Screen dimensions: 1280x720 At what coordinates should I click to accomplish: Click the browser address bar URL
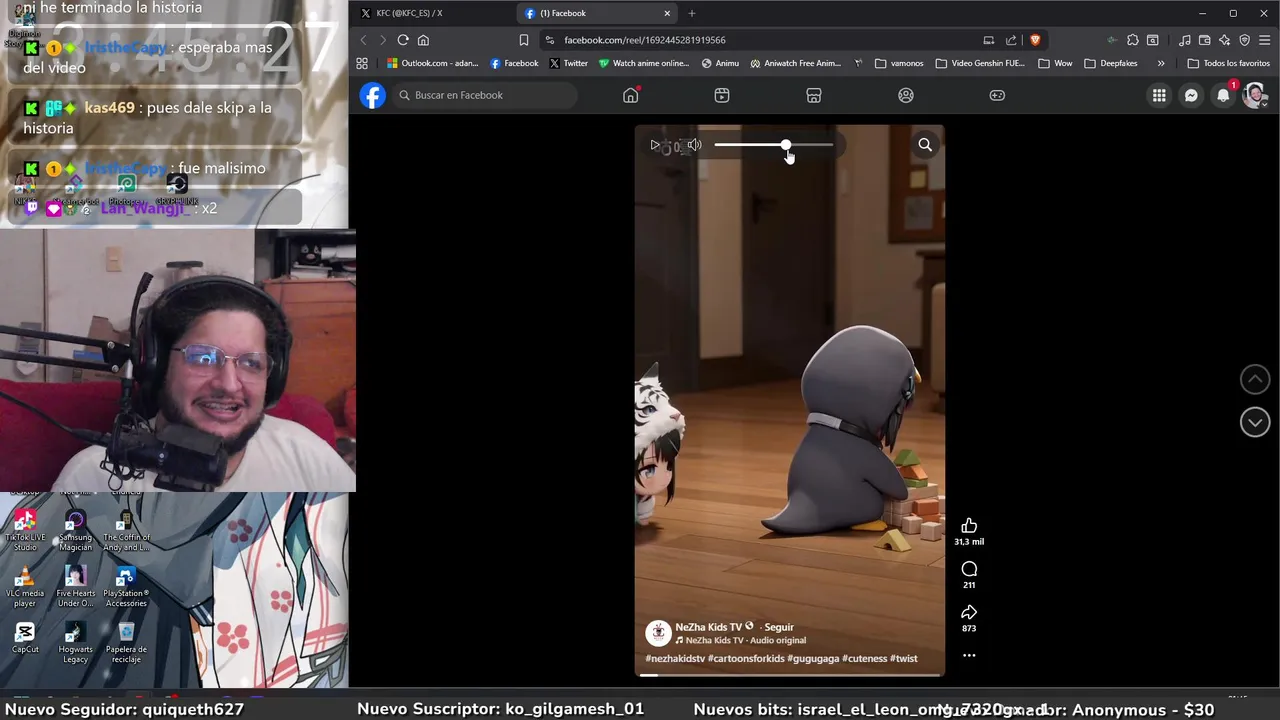(645, 40)
